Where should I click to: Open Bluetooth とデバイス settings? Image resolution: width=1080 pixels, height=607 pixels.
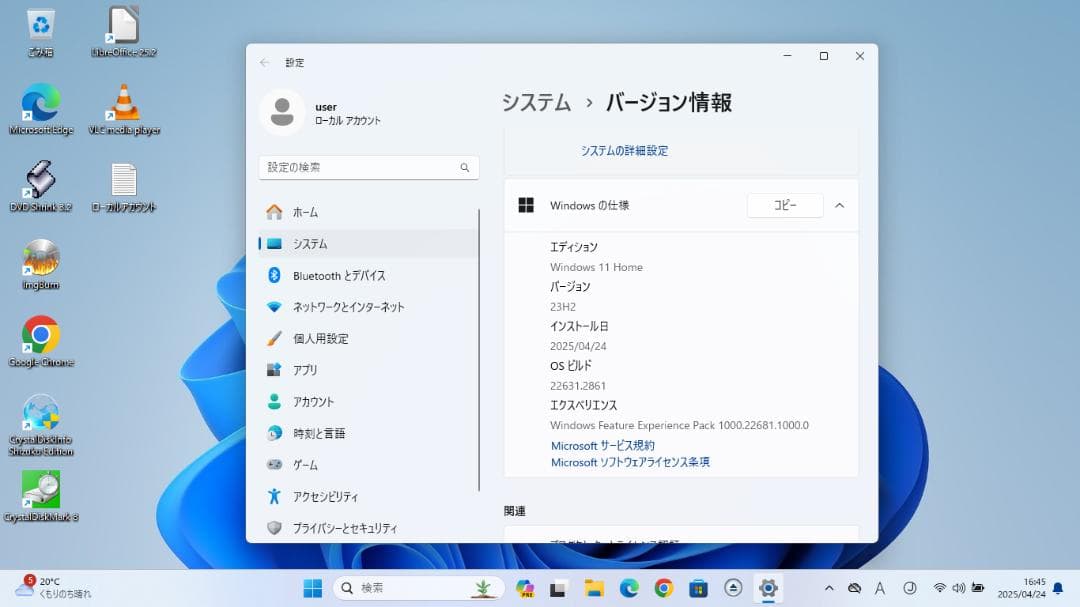368,276
